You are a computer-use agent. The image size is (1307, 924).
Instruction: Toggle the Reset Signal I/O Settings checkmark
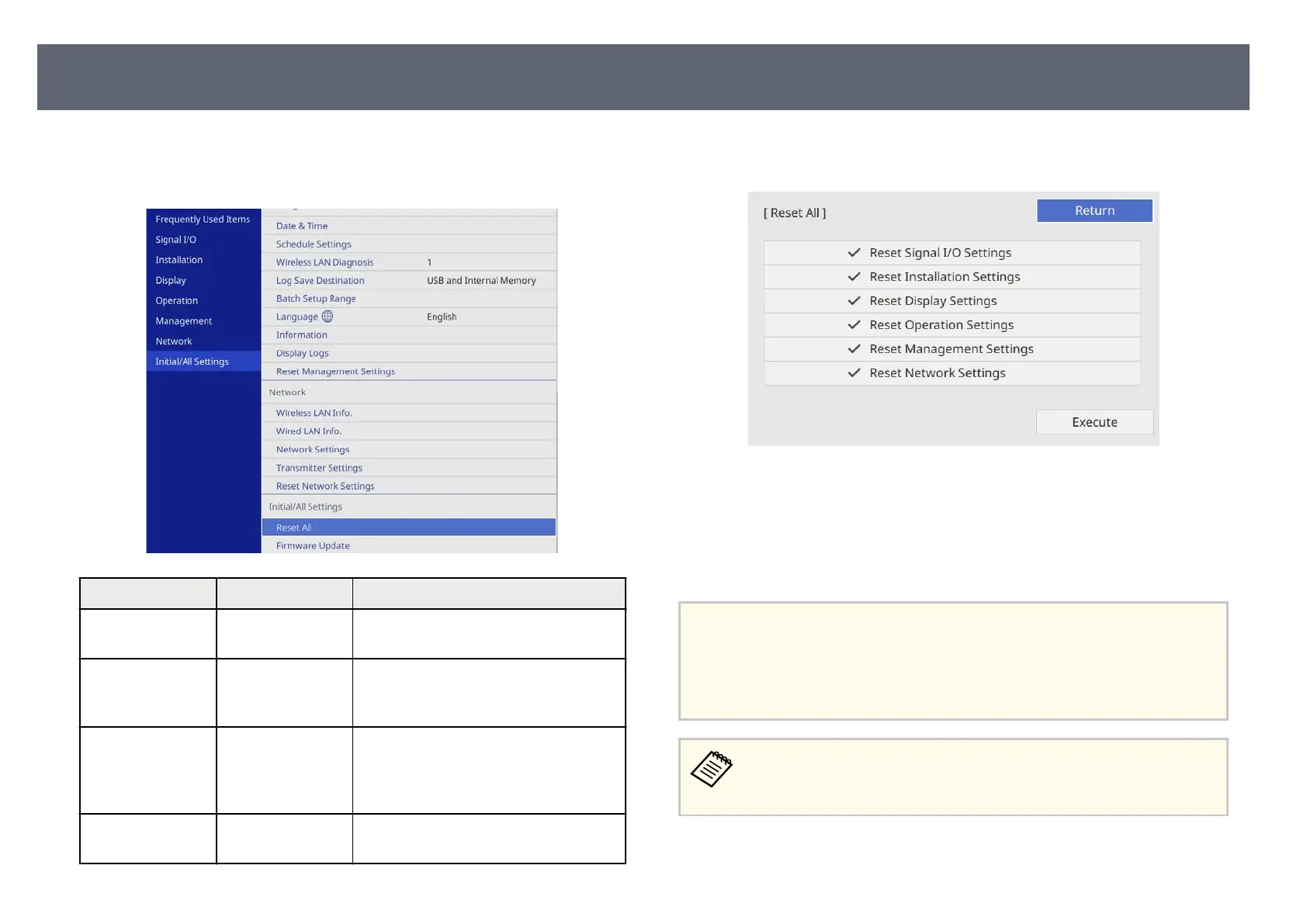click(854, 253)
